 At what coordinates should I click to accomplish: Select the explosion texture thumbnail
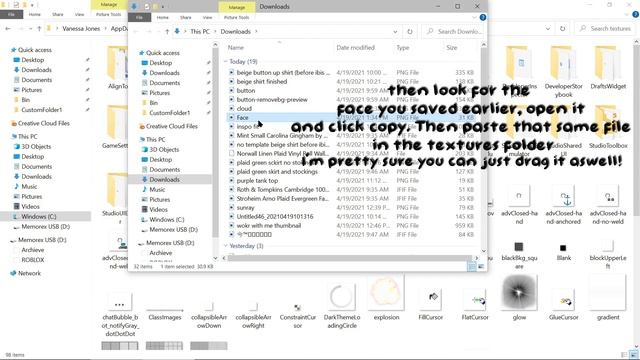point(386,298)
